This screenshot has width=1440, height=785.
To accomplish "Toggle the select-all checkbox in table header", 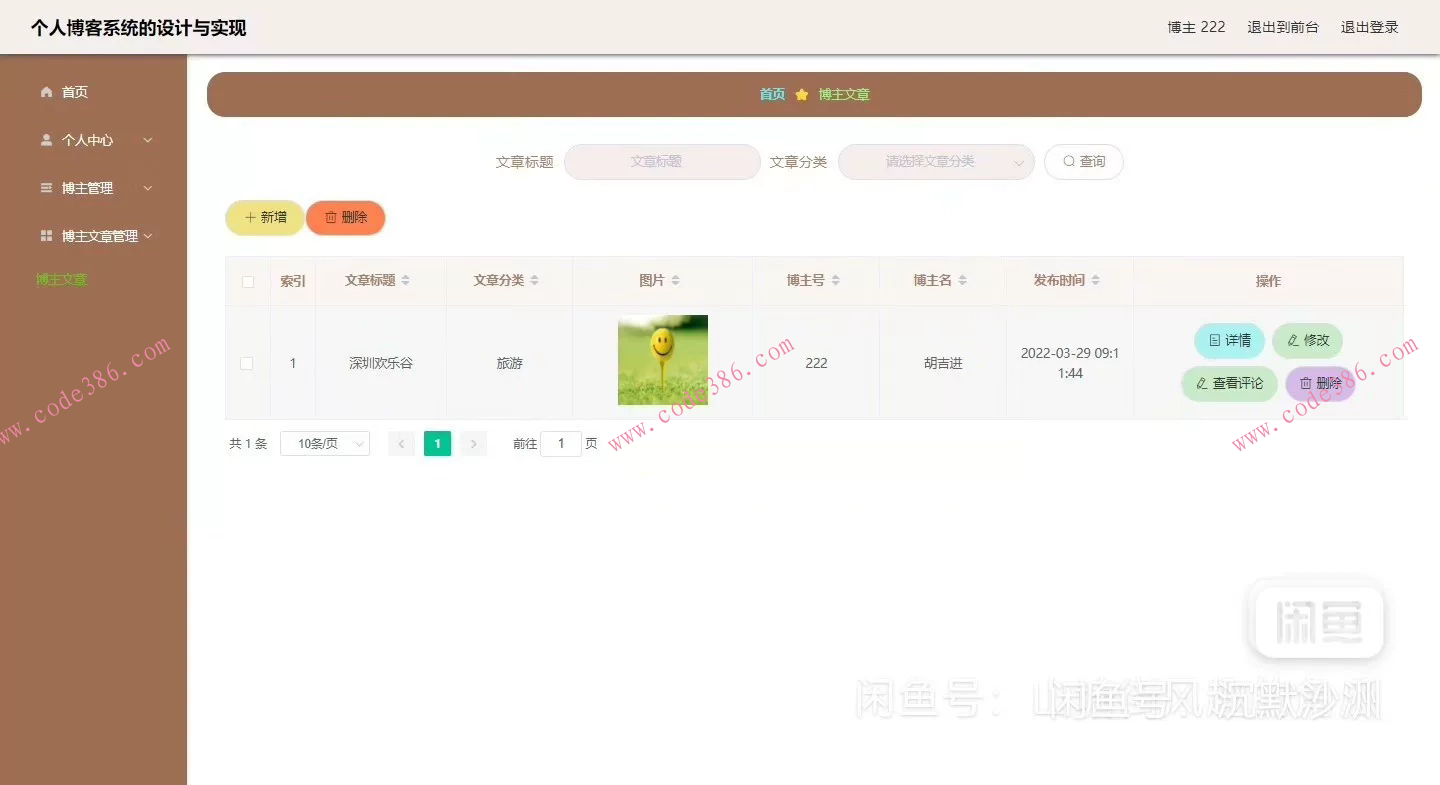I will pos(247,281).
